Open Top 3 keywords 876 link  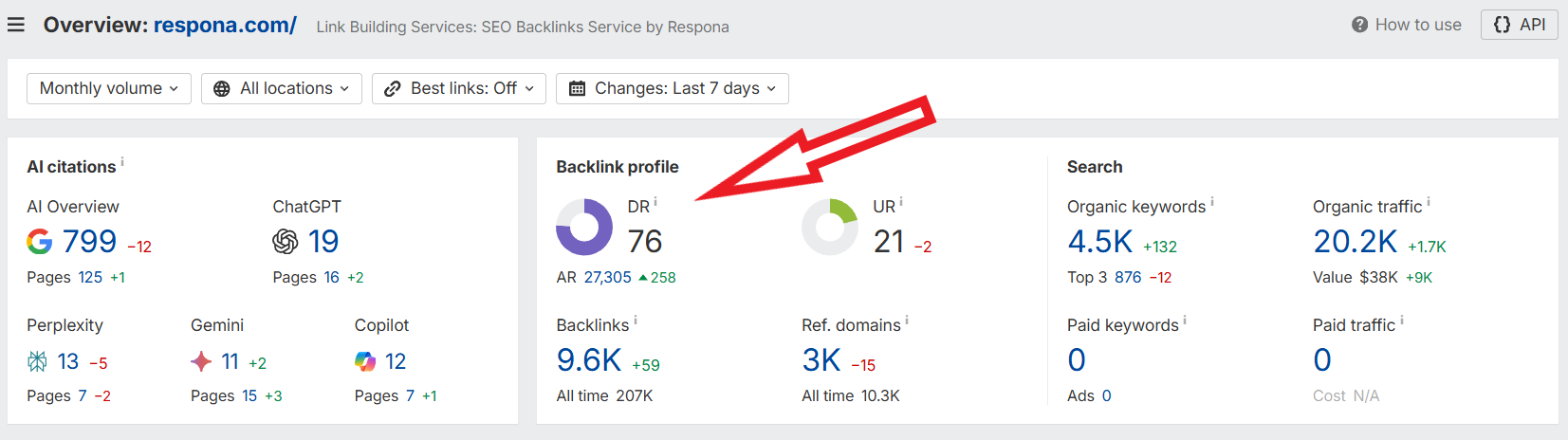(x=1128, y=277)
